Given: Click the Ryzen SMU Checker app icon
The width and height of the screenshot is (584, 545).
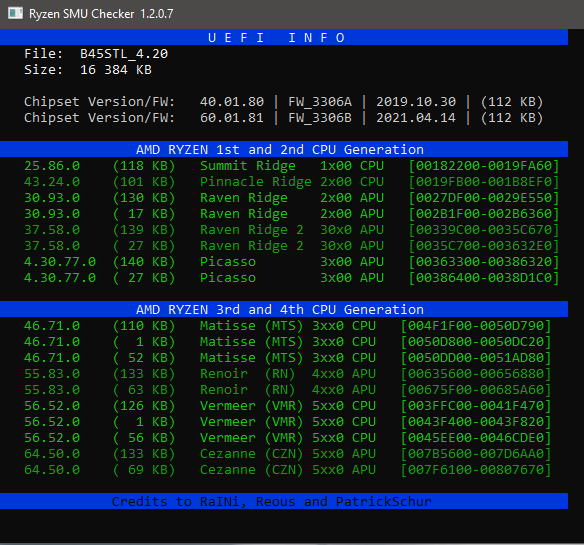Looking at the screenshot, I should click(x=15, y=13).
